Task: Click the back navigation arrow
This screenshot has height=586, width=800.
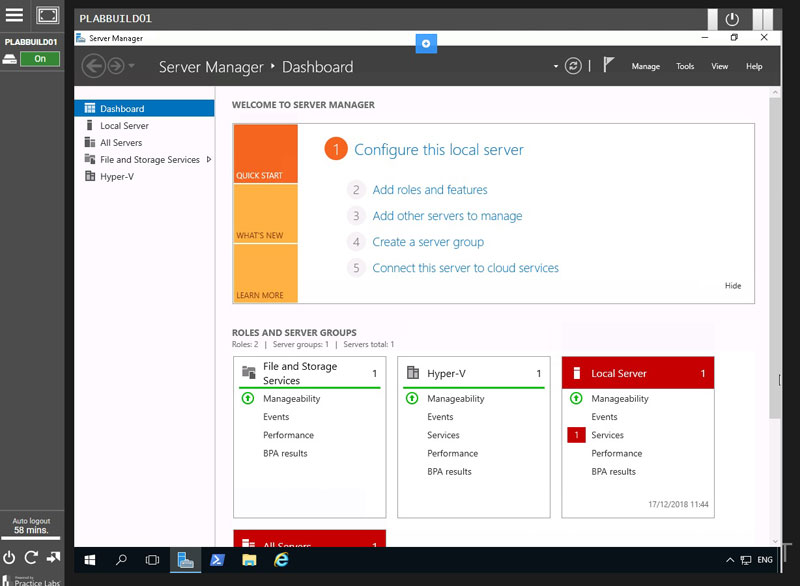Action: click(93, 66)
